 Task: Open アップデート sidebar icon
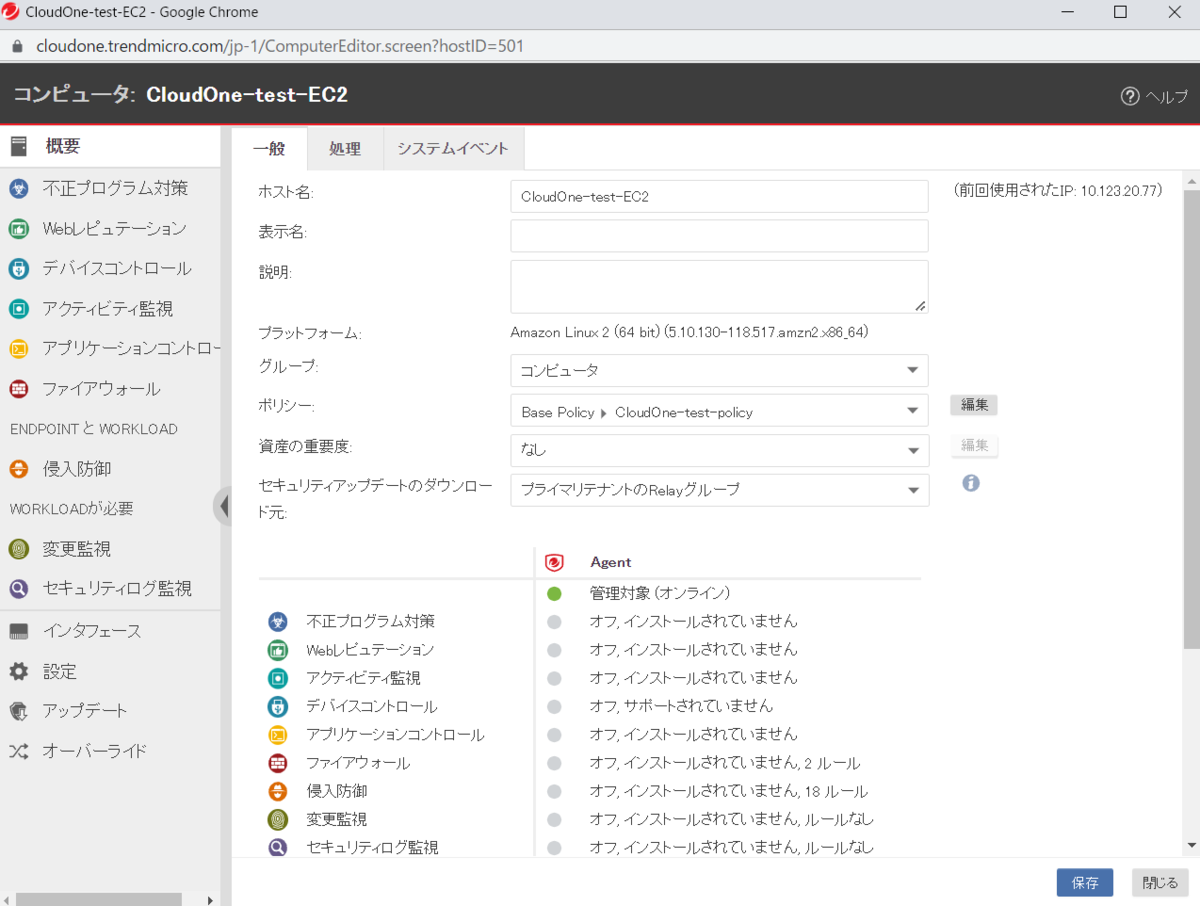click(18, 711)
